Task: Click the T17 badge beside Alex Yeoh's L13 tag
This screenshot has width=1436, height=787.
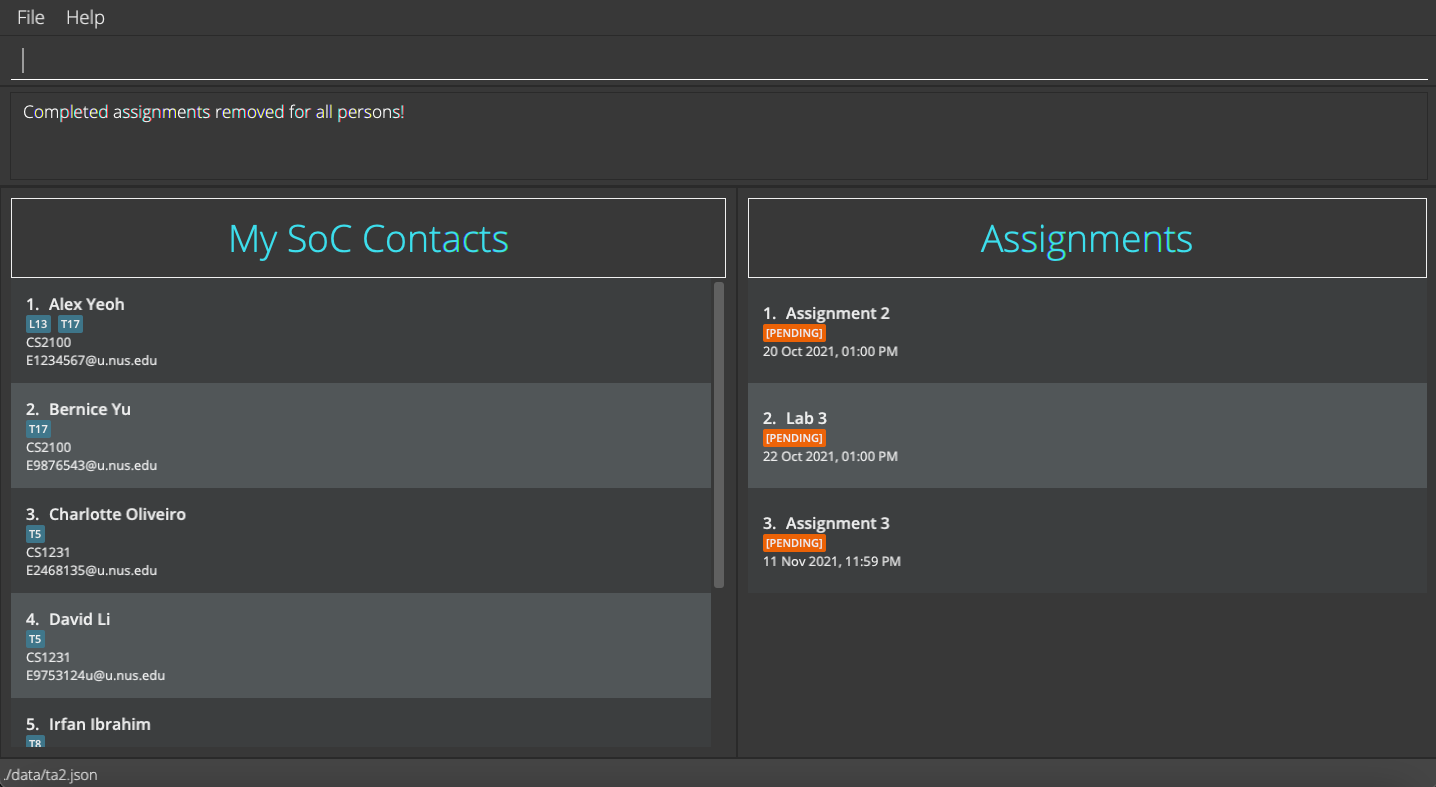Action: click(x=69, y=323)
